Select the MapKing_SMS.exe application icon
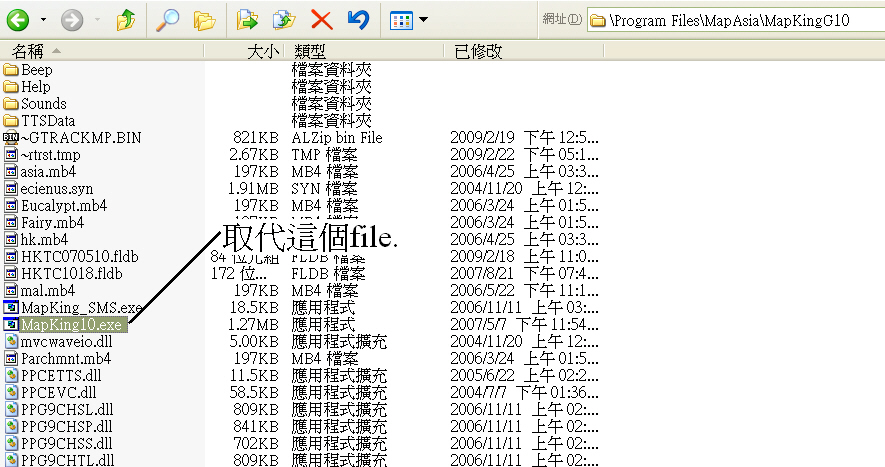This screenshot has width=885, height=467. pos(11,307)
